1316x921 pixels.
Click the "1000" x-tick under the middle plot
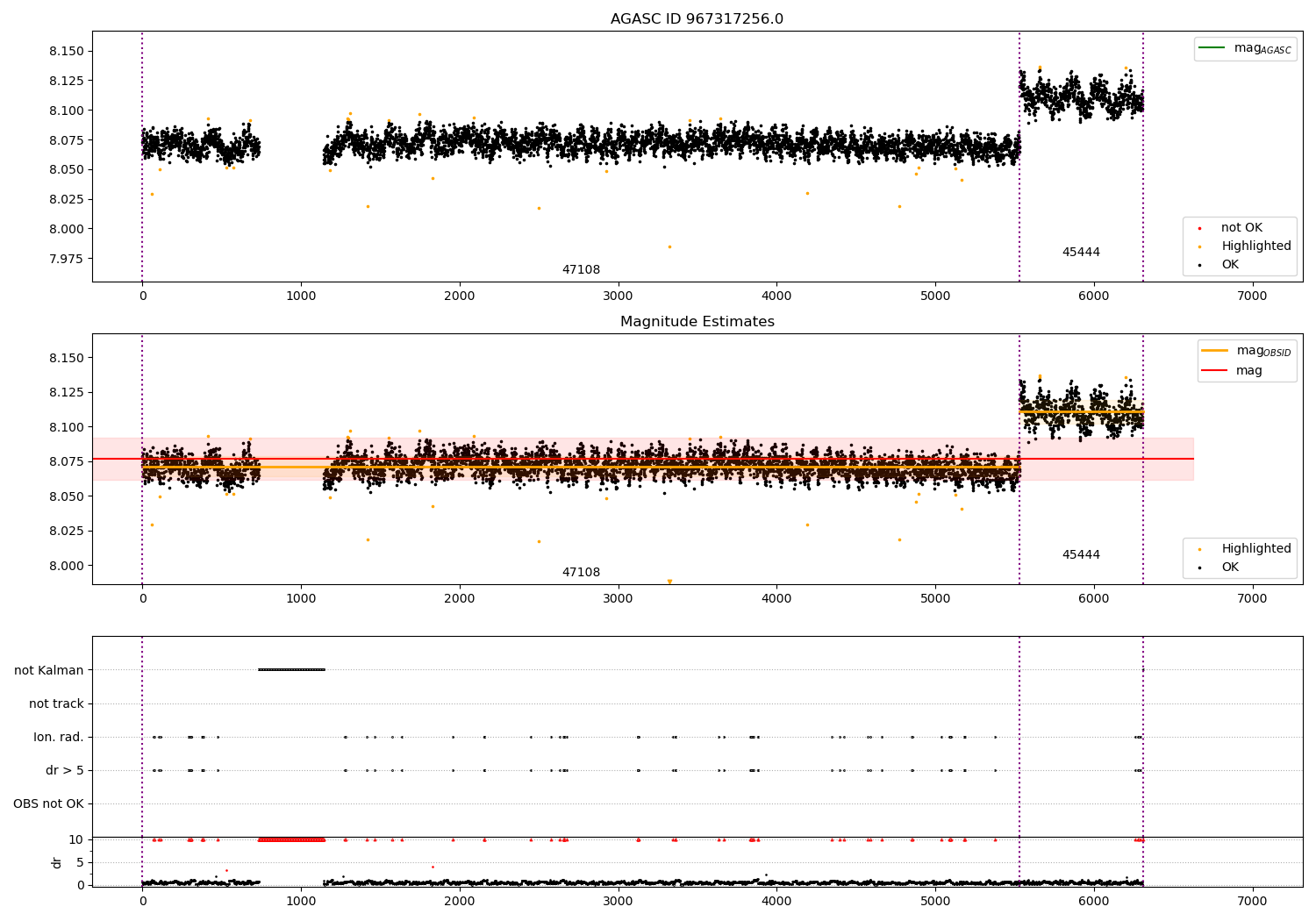tap(301, 598)
